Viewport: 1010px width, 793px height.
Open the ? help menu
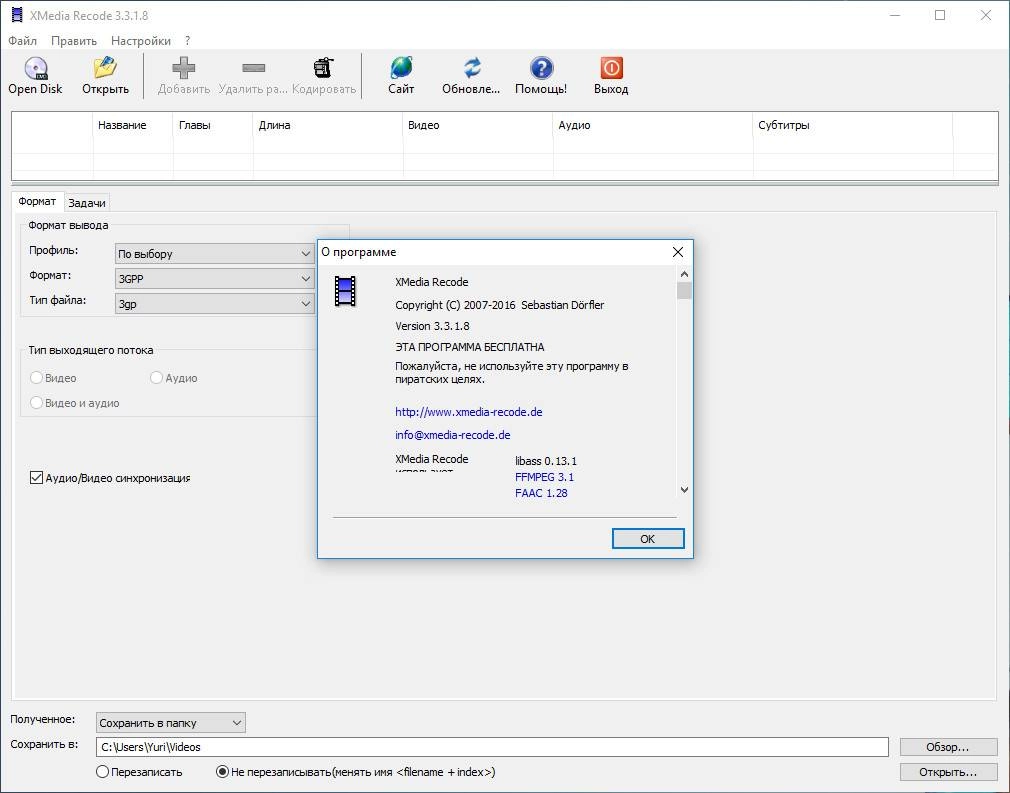click(187, 41)
